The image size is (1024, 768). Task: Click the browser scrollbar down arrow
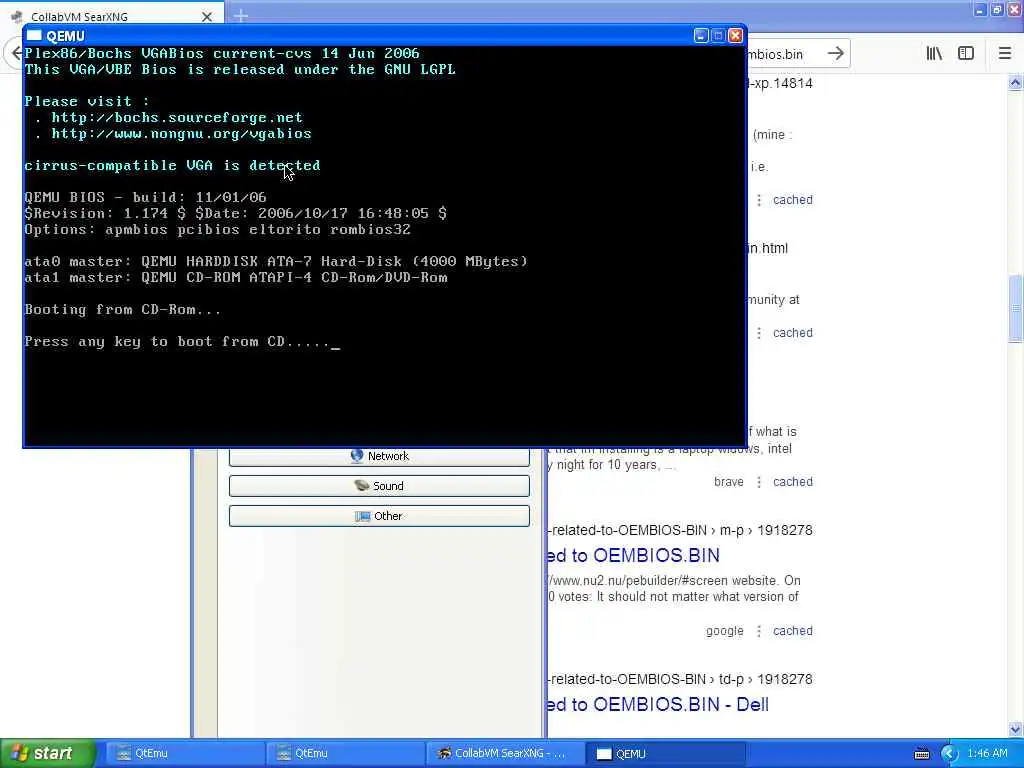[x=1016, y=729]
